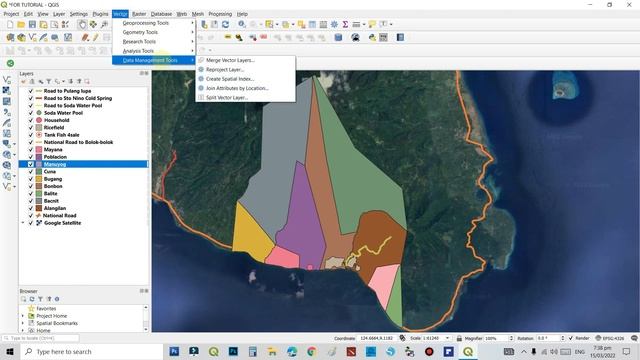This screenshot has height=360, width=640.
Task: Click the DB Manager database icon
Action: click(338, 38)
